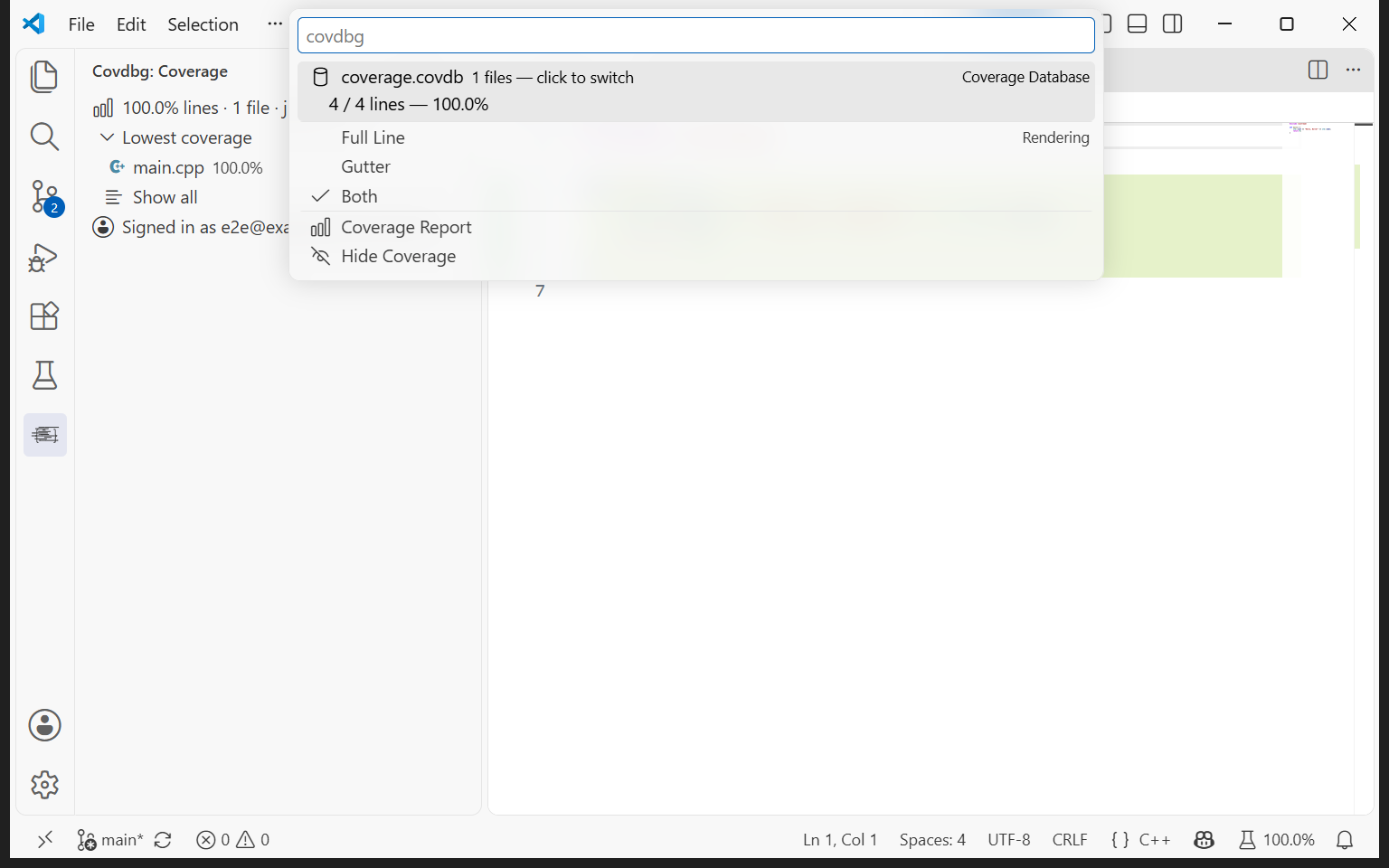Open Run and Debug view
Screen dimensions: 1389x868
(44, 257)
